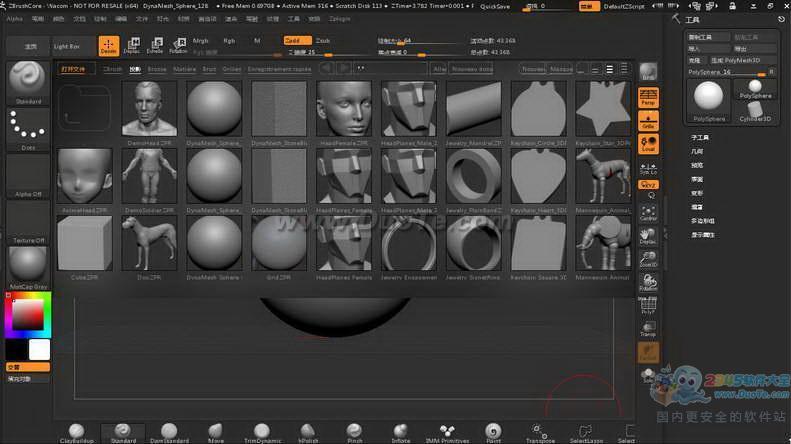Enable Zsub mode

coord(323,40)
